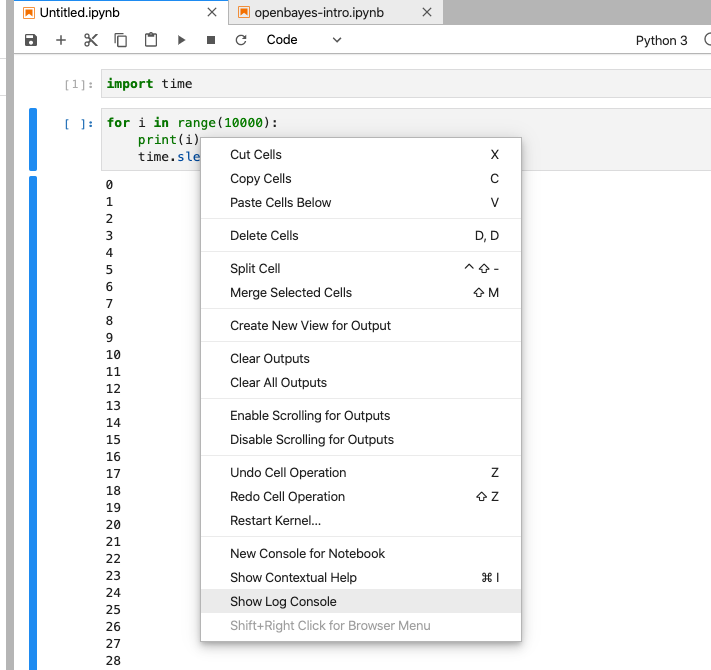Image resolution: width=711 pixels, height=670 pixels.
Task: Click the paste cells clipboard icon
Action: coord(151,40)
